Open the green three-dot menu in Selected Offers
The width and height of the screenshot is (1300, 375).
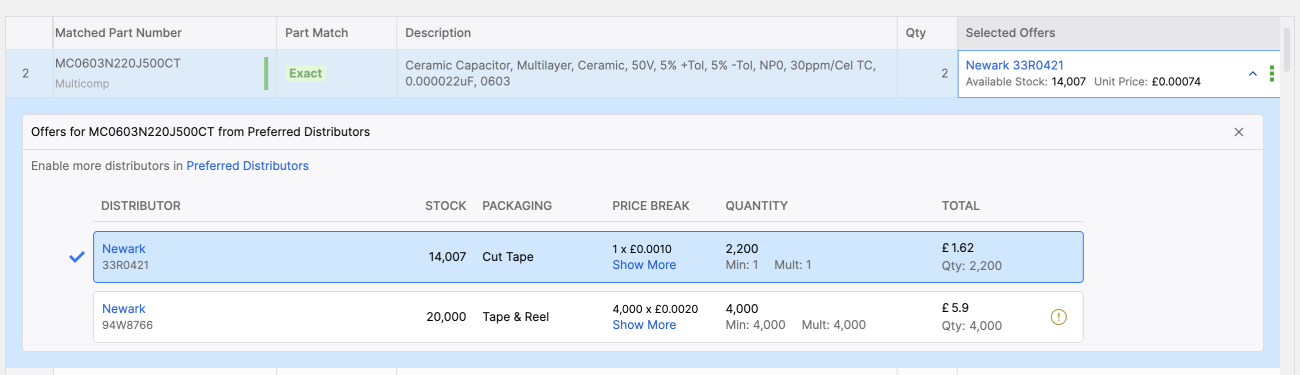click(1272, 74)
